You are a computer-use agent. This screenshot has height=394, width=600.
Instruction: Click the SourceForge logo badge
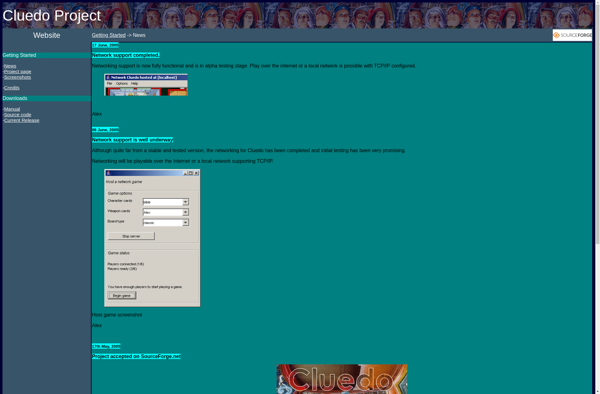pos(572,35)
